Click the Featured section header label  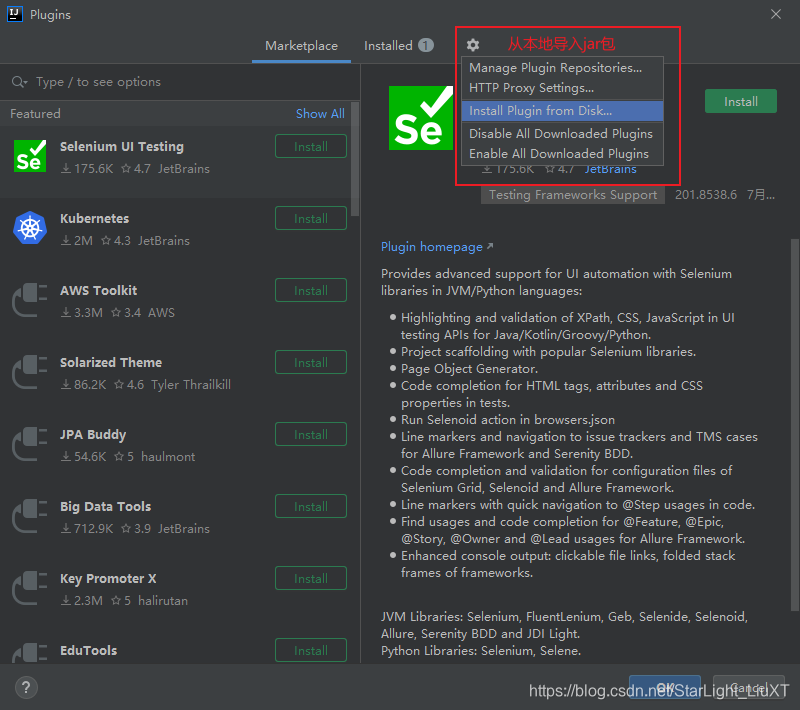click(35, 114)
